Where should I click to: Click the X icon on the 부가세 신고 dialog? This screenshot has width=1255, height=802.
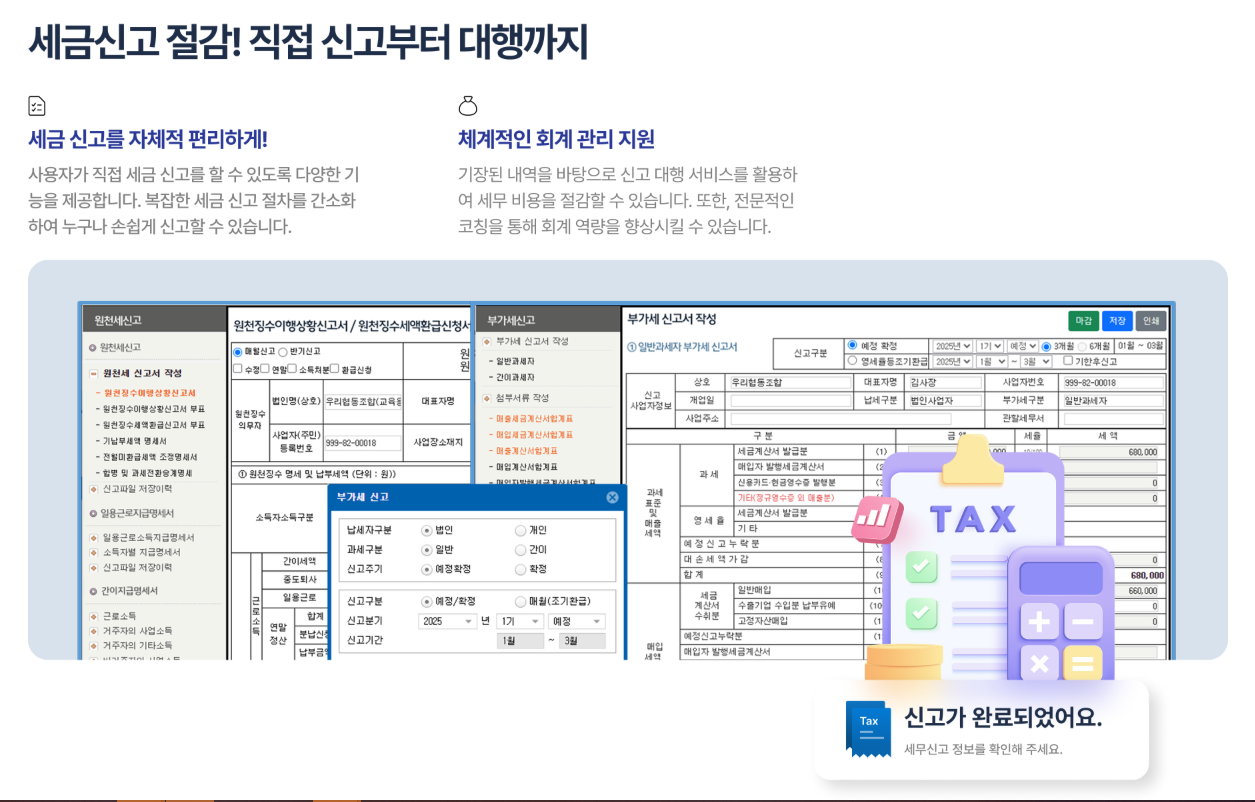[x=613, y=496]
